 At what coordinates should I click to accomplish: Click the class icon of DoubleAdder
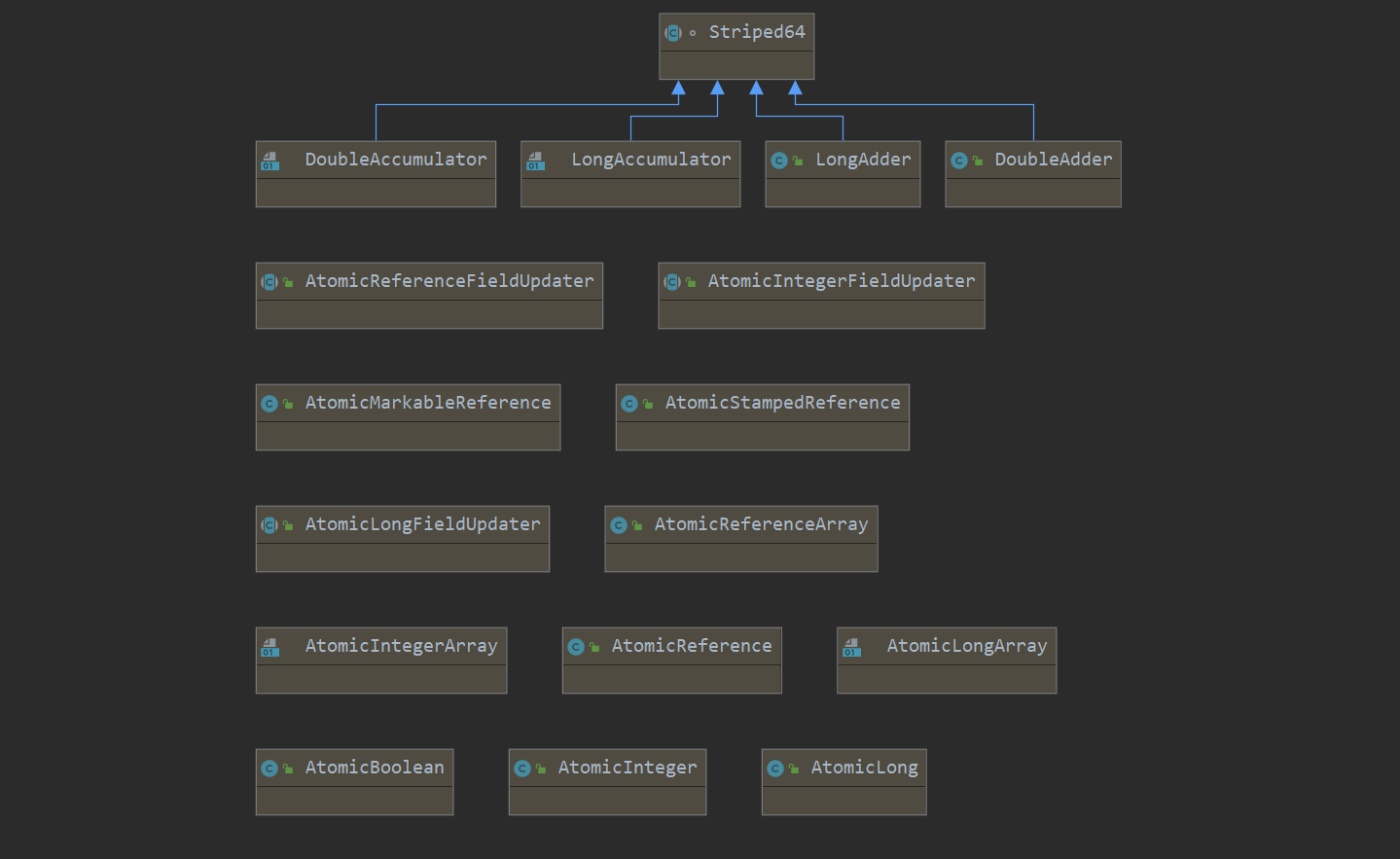(959, 161)
